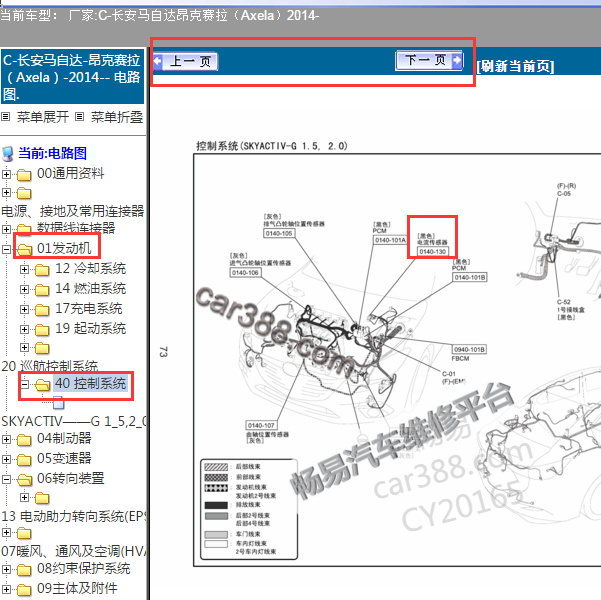Collapse the 06转向装置 node
The height and width of the screenshot is (600, 601).
click(x=6, y=479)
